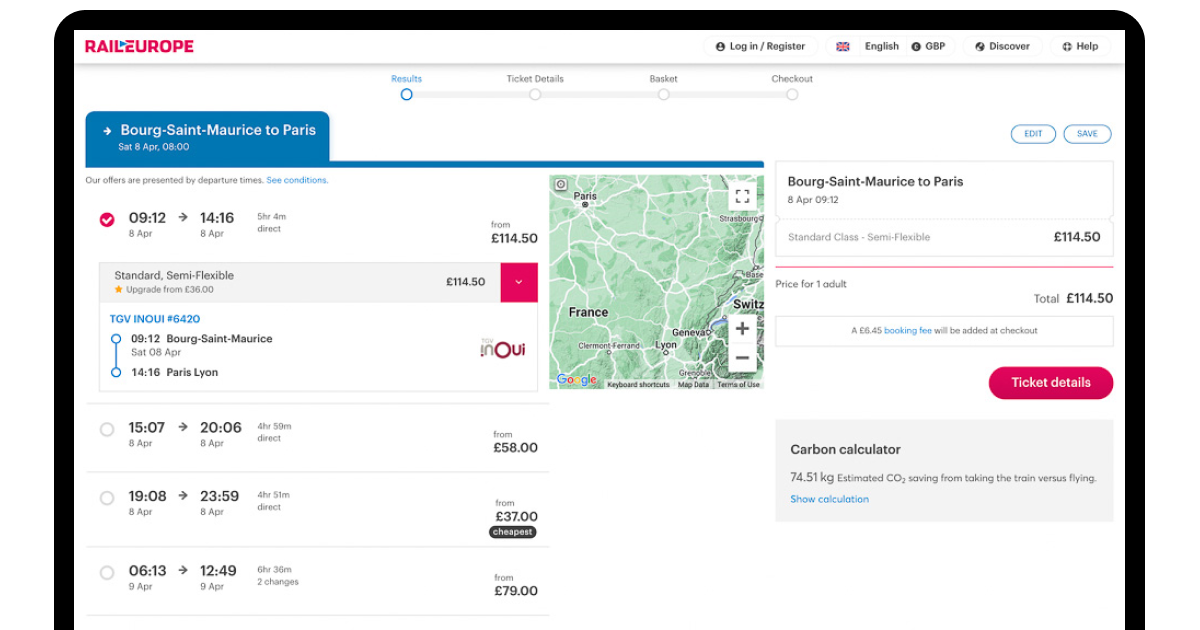Change the GBP currency setting
This screenshot has height=630, width=1200.
[928, 46]
